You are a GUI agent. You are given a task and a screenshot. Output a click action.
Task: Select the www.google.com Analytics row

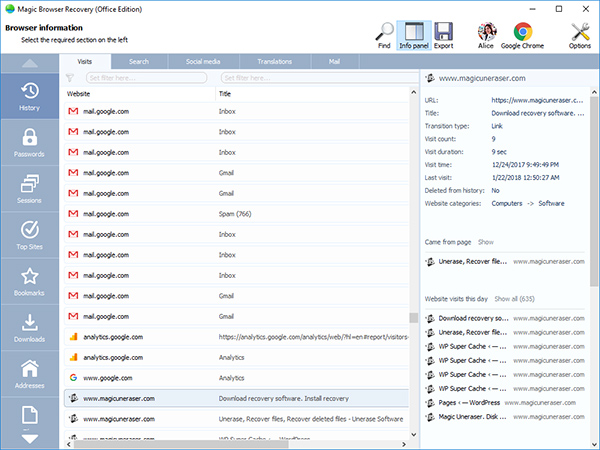click(x=236, y=378)
